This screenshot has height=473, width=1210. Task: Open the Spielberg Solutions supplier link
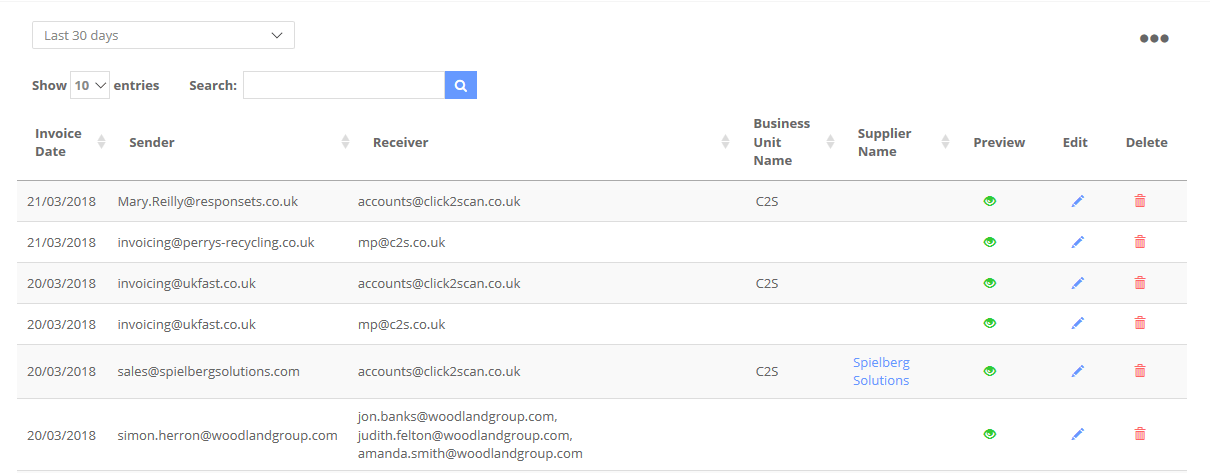click(x=881, y=371)
